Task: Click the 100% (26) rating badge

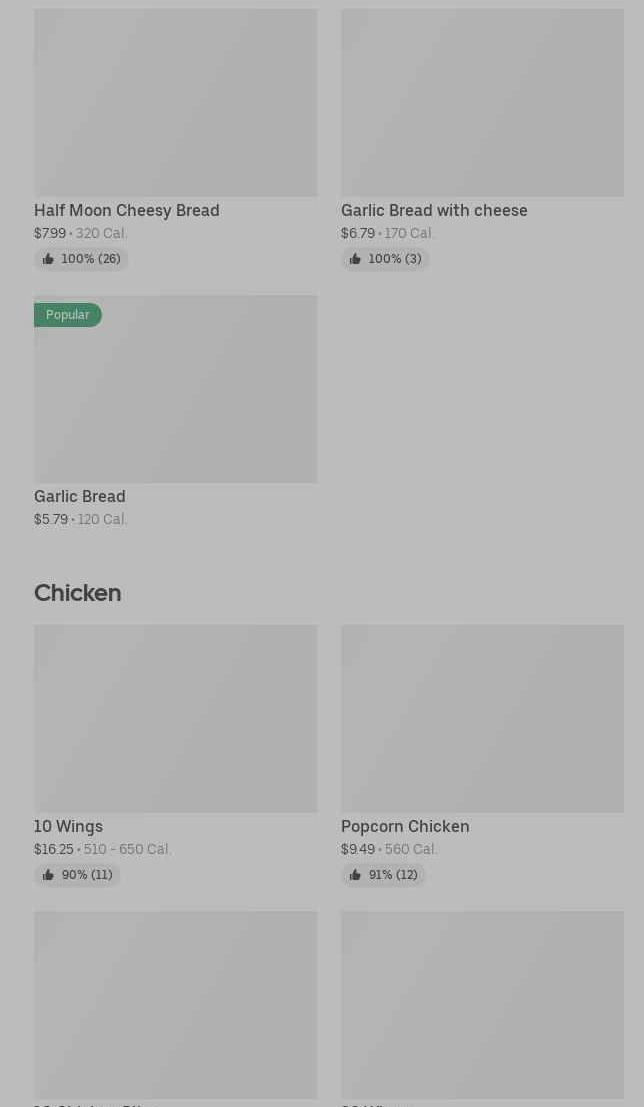Action: tap(82, 259)
